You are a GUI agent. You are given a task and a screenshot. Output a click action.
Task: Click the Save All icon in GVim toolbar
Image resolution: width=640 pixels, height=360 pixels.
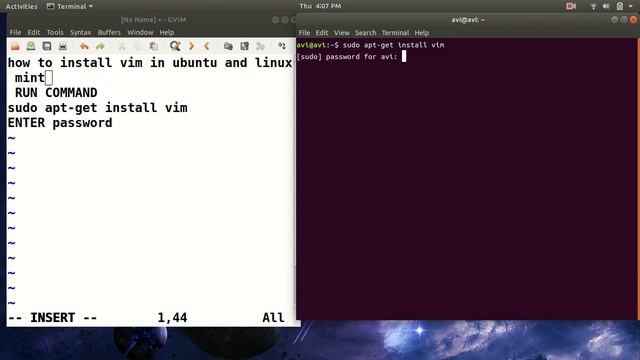(x=47, y=46)
